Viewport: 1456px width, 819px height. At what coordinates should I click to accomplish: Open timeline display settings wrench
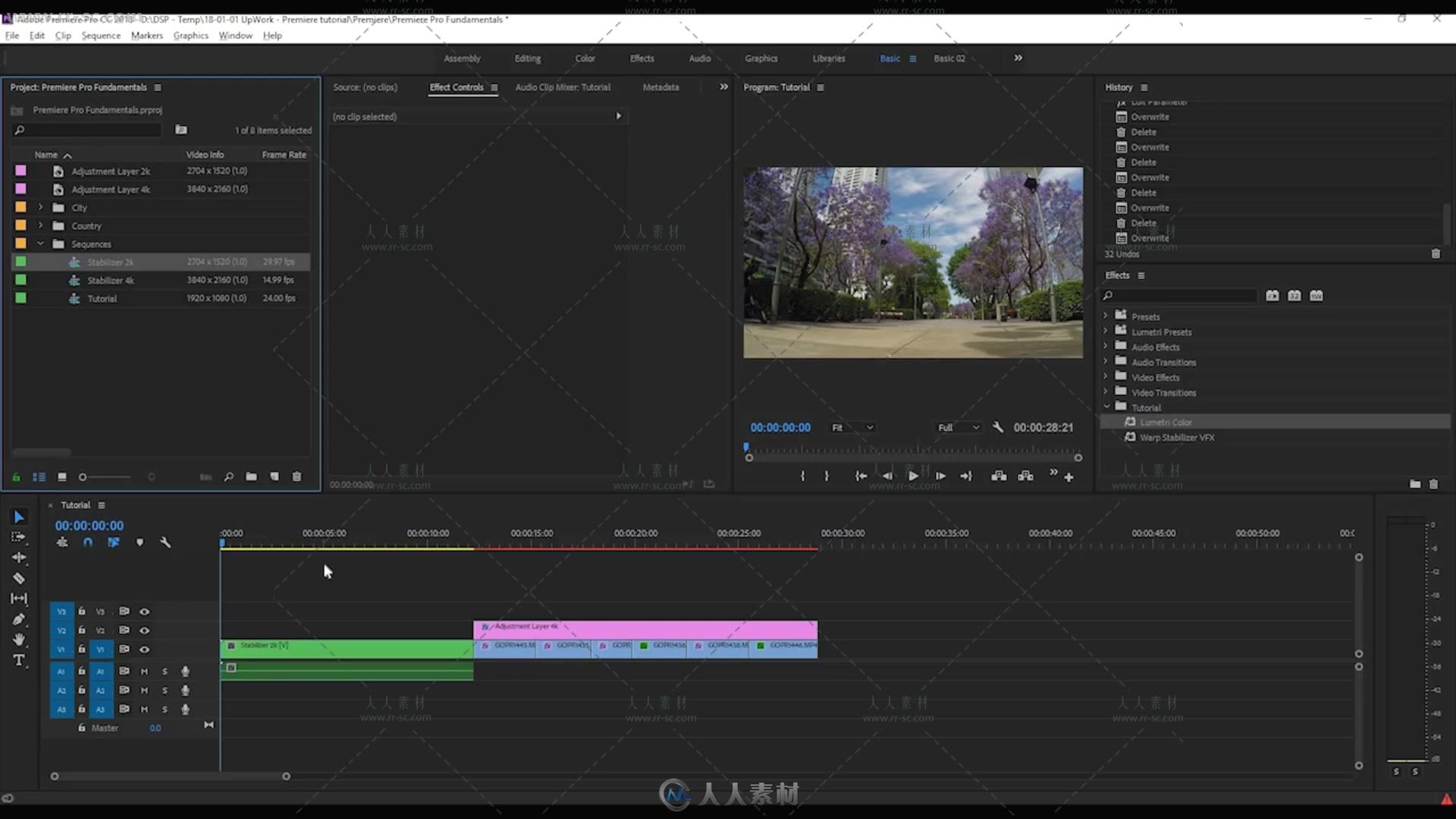coord(165,542)
